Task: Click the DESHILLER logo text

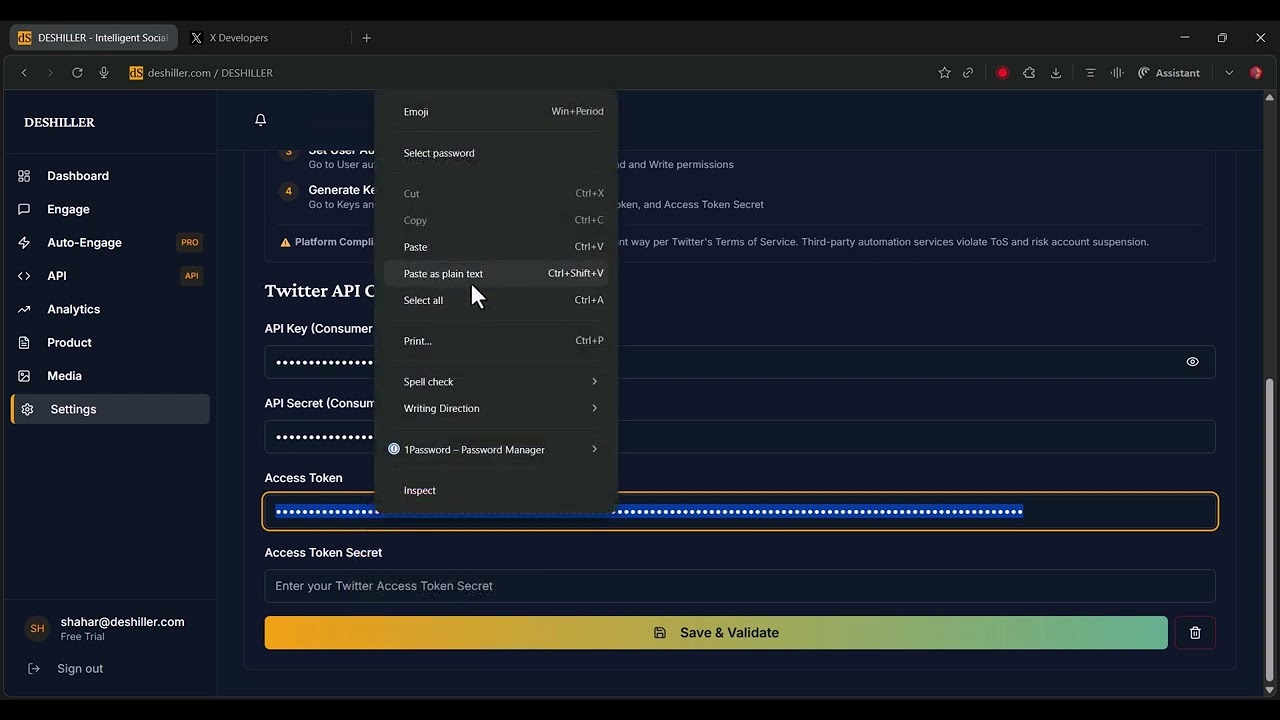Action: coord(59,122)
